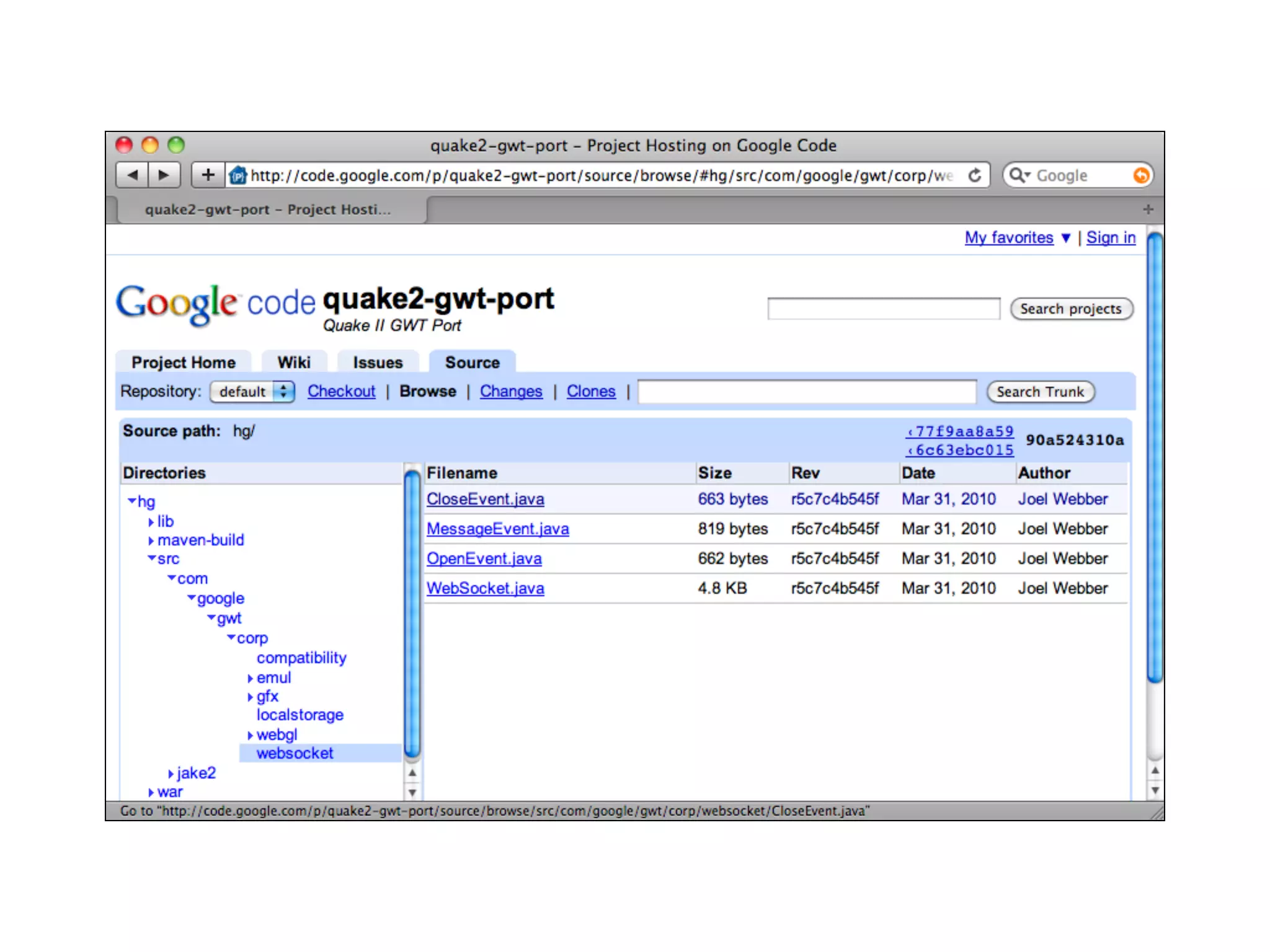
Task: Click the browser forward arrow button
Action: 164,175
